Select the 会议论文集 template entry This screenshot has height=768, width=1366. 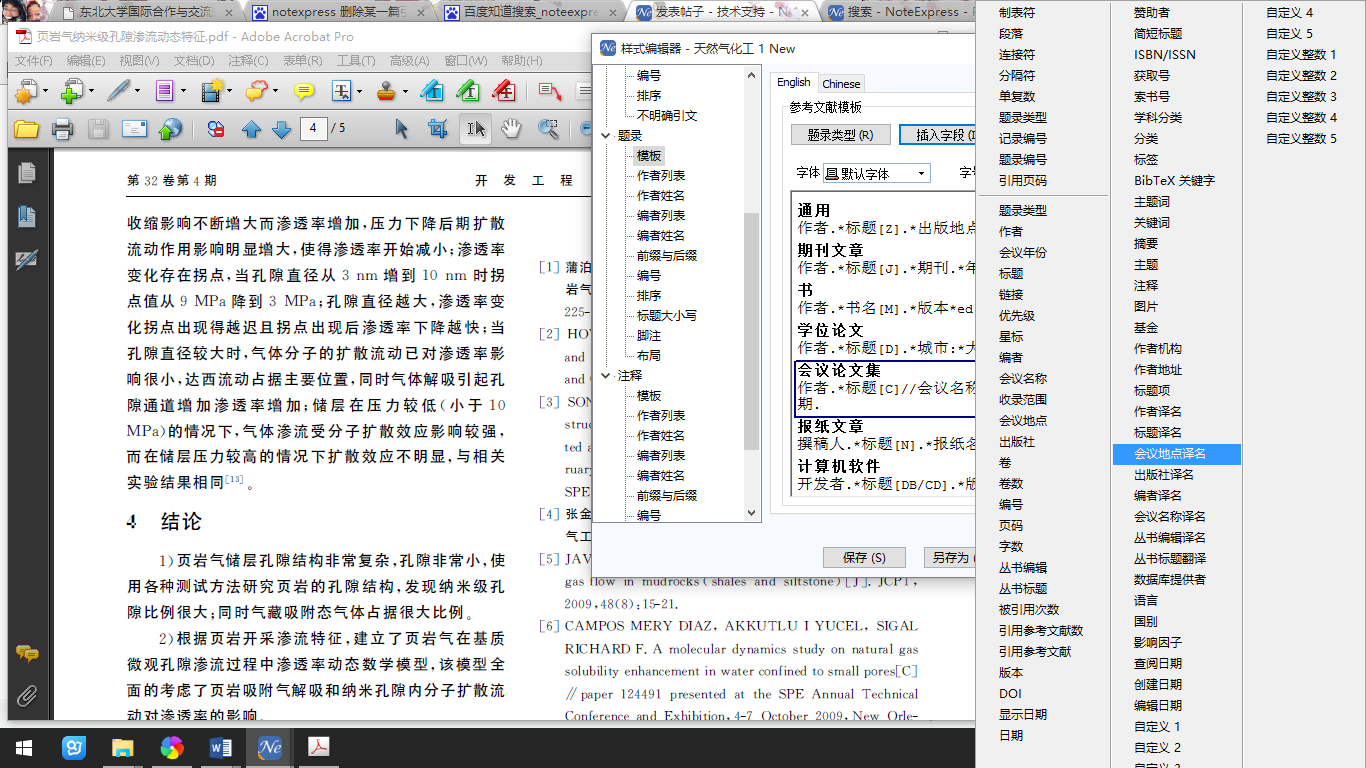tap(885, 388)
